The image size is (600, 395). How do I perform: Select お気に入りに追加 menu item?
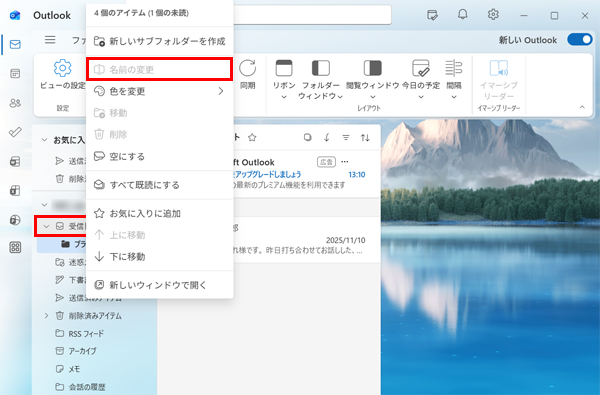(160, 213)
